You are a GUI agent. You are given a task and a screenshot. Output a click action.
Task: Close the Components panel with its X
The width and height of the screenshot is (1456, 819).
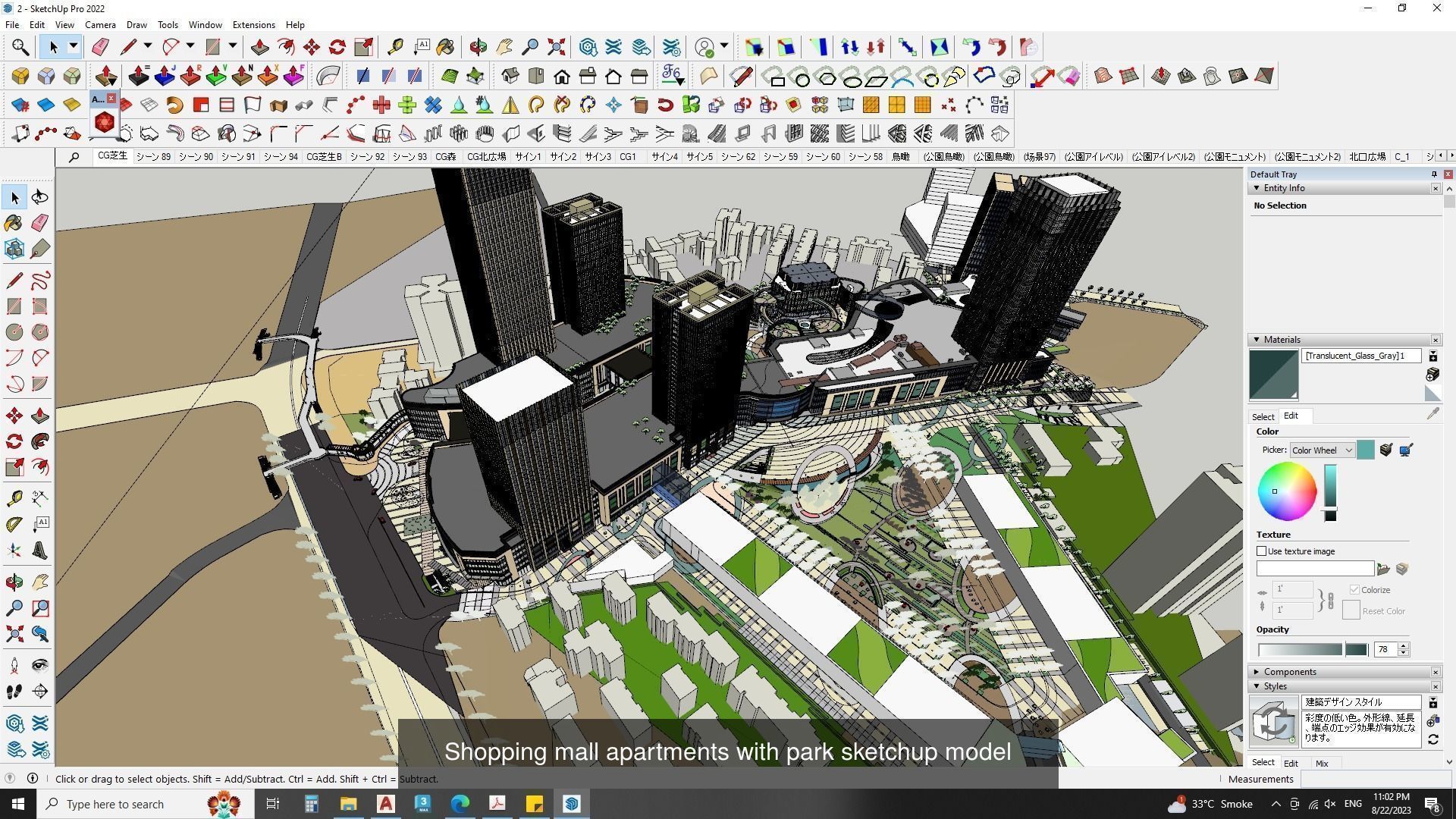click(x=1435, y=672)
